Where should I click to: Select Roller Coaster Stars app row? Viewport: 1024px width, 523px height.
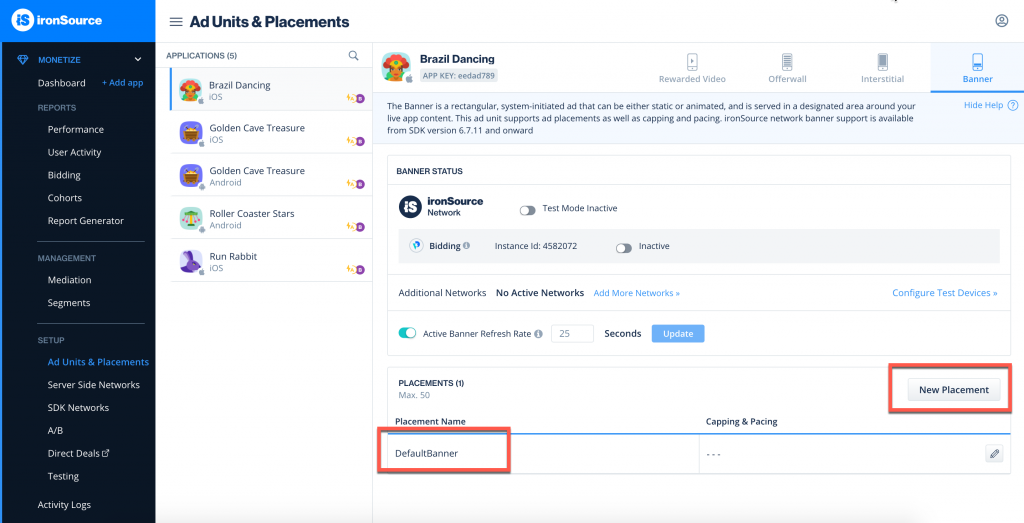click(271, 219)
